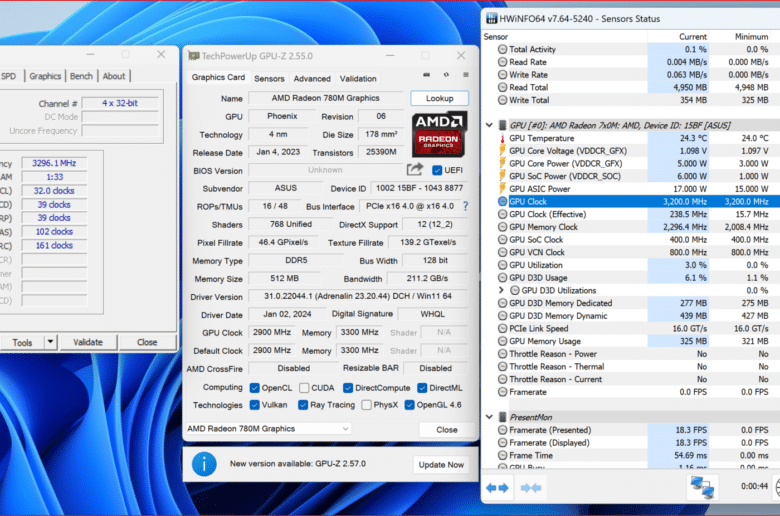Click the Graphics tab in CPU-Z
This screenshot has width=780, height=516.
[45, 76]
